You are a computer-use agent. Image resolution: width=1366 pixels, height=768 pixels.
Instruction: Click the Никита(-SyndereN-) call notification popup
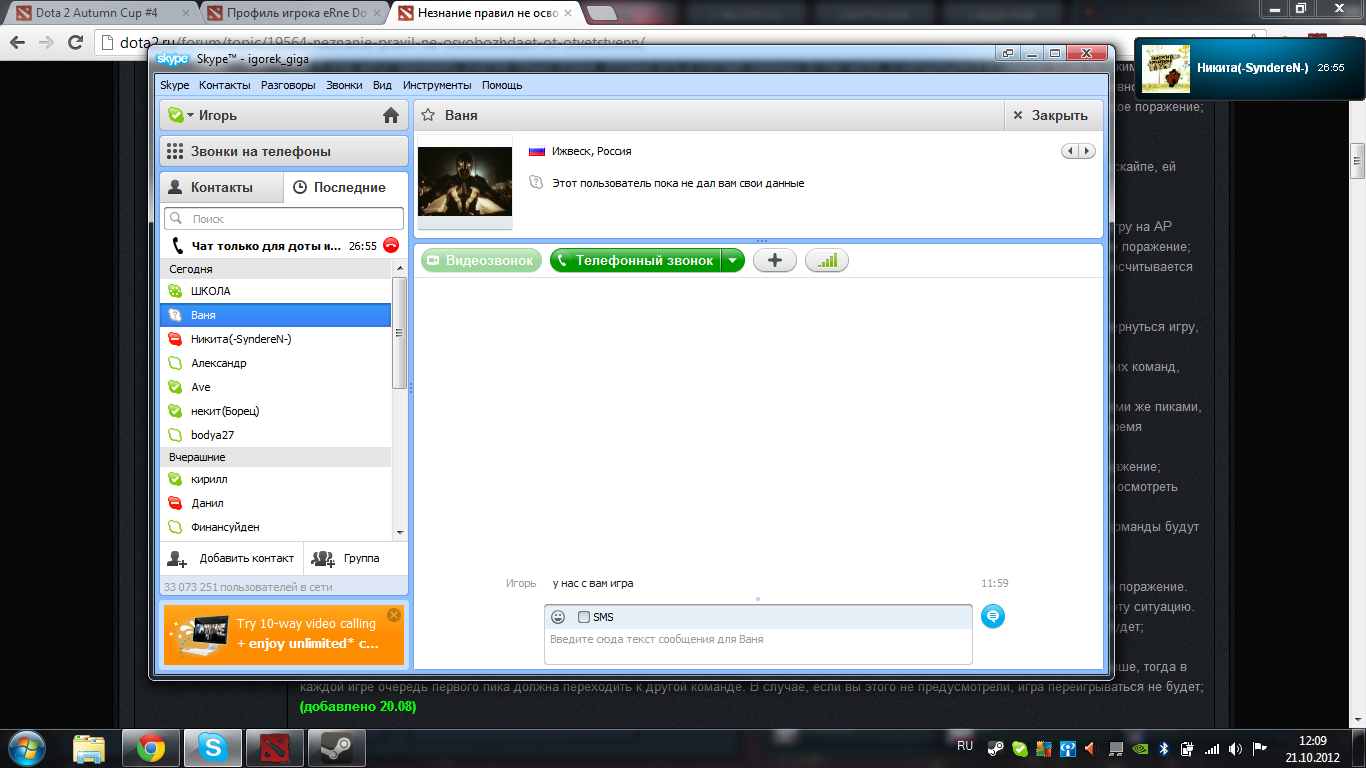pyautogui.click(x=1249, y=68)
